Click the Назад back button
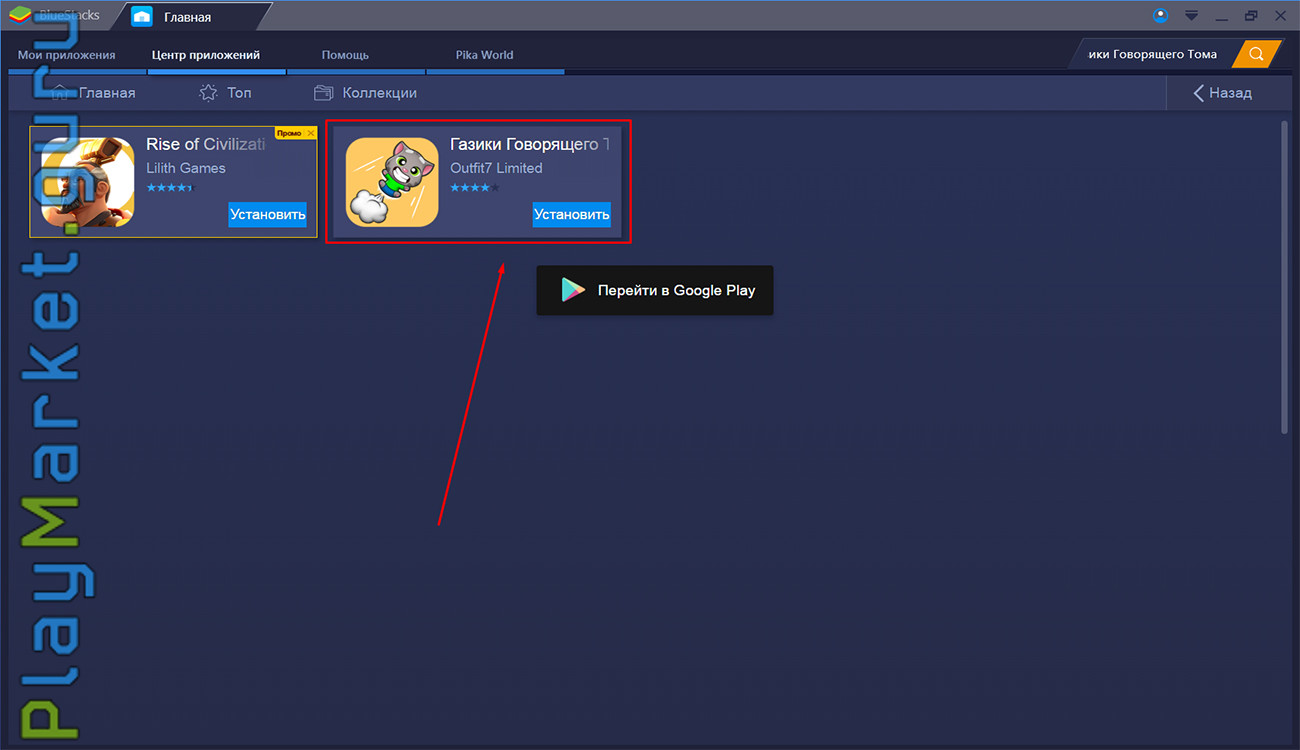 1222,93
